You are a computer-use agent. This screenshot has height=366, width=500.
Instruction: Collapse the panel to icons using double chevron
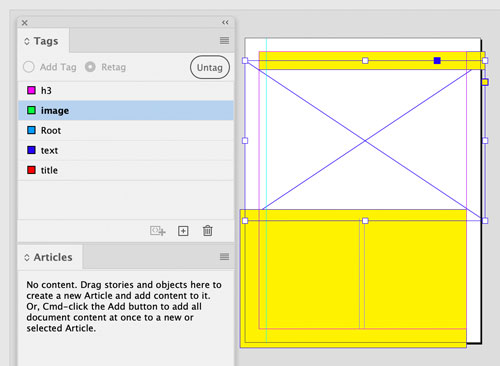point(225,22)
